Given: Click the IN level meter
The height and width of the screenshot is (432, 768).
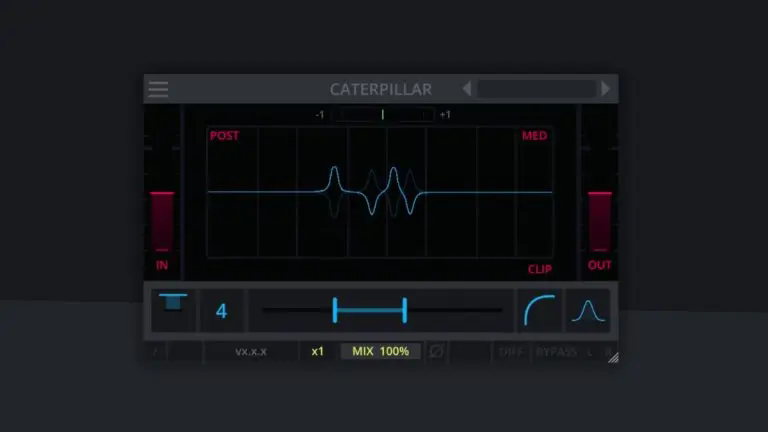Looking at the screenshot, I should coord(162,221).
